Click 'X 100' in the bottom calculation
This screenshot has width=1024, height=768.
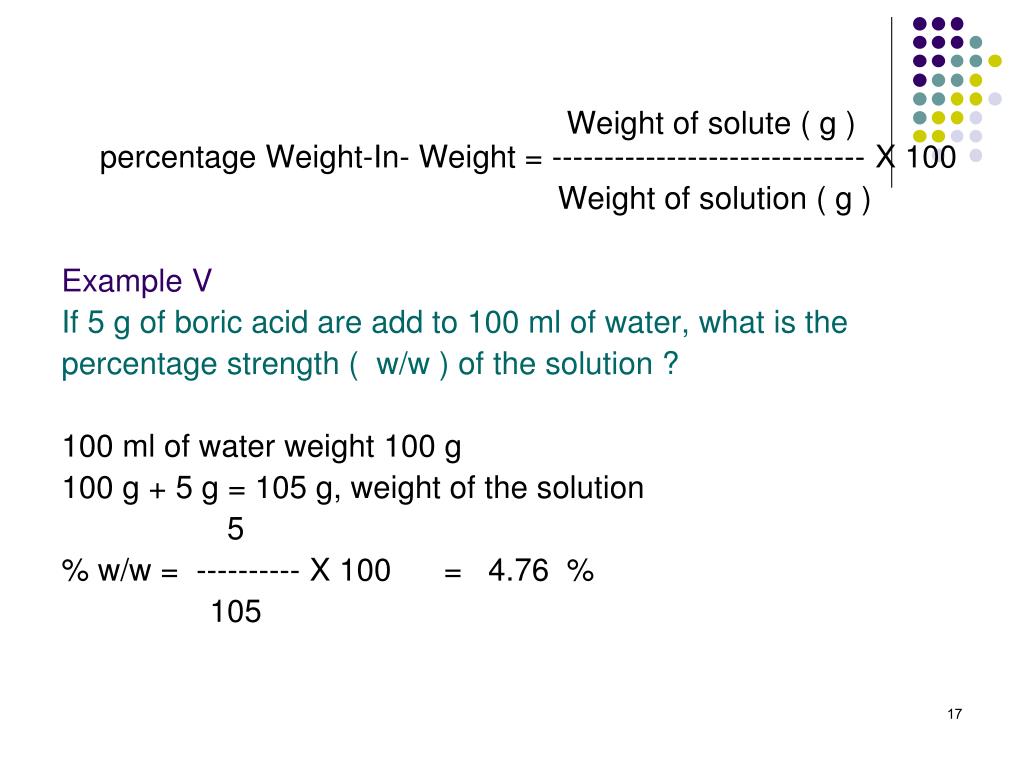coord(350,570)
